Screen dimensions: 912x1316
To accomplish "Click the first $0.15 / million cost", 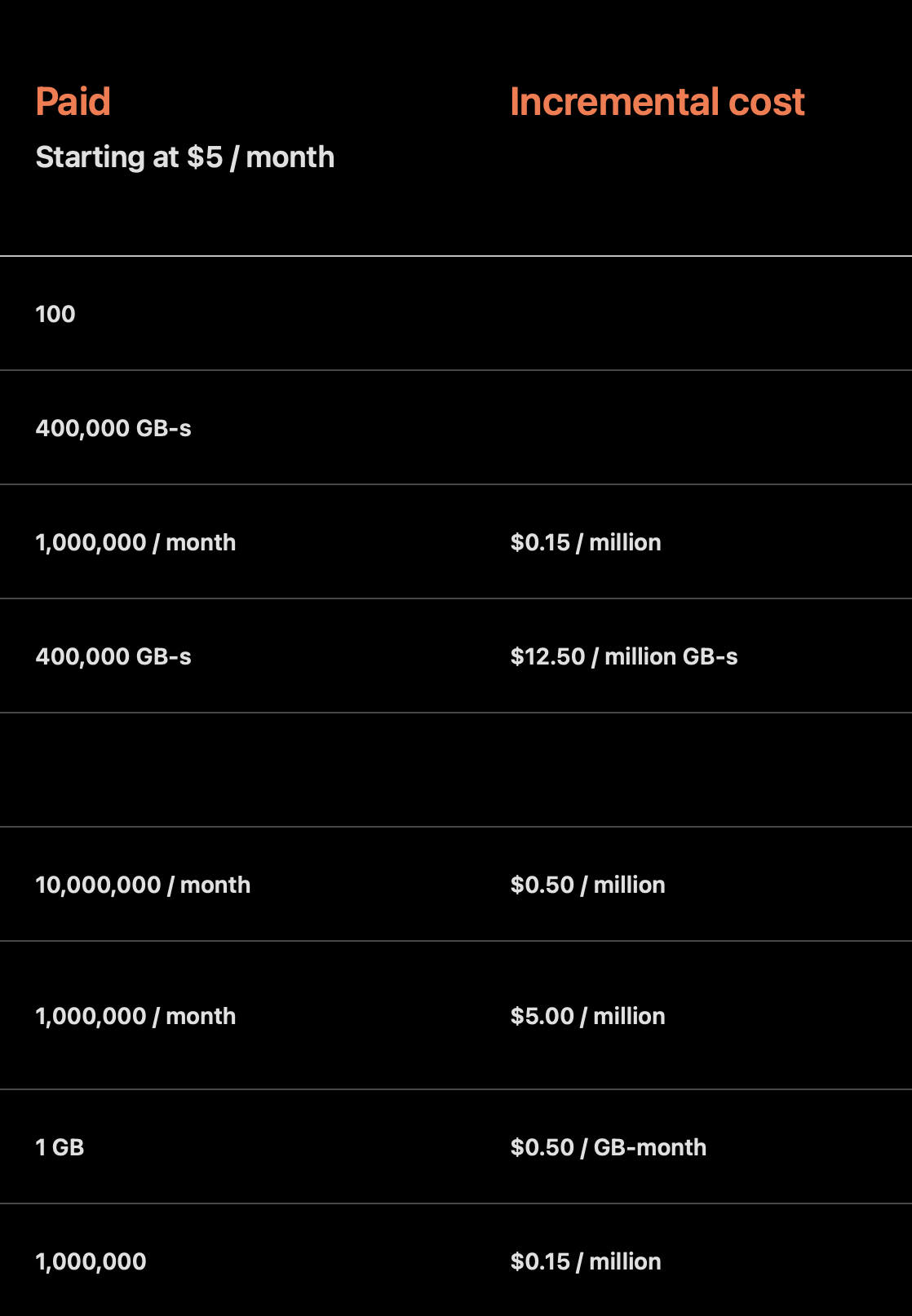I will (x=586, y=542).
